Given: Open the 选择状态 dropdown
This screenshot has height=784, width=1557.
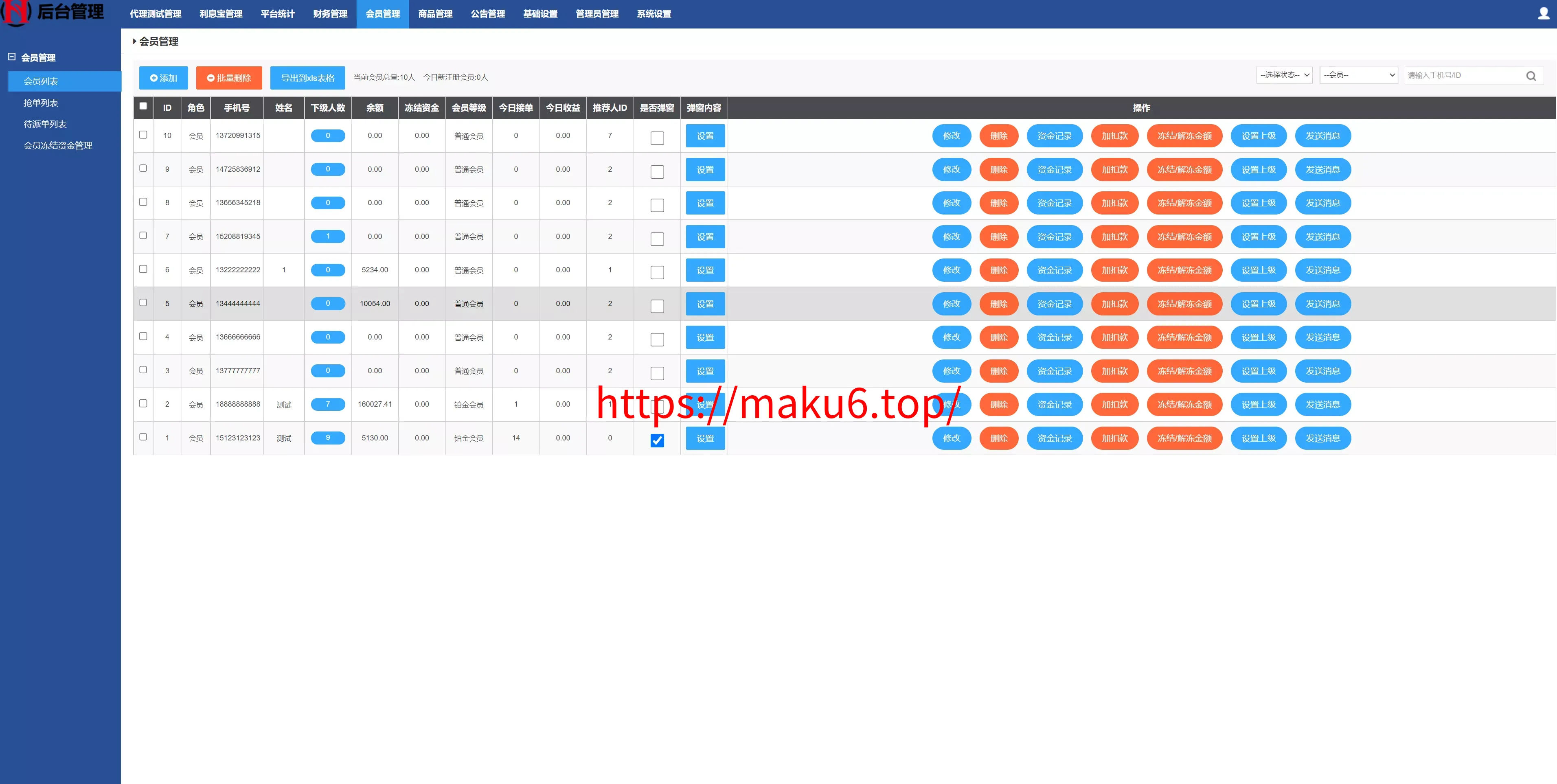Looking at the screenshot, I should pyautogui.click(x=1285, y=75).
